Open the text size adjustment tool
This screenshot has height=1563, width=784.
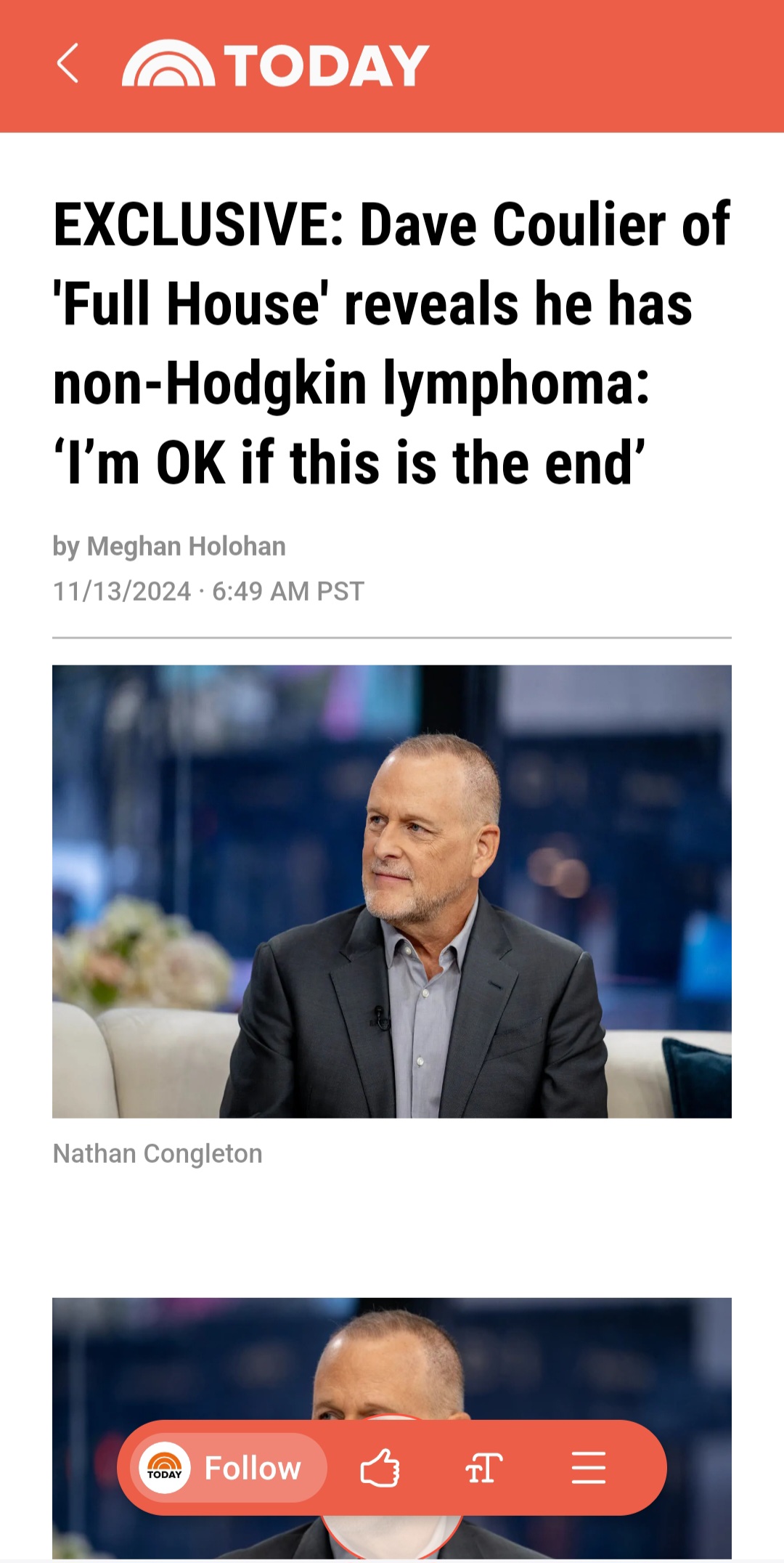click(x=483, y=1468)
